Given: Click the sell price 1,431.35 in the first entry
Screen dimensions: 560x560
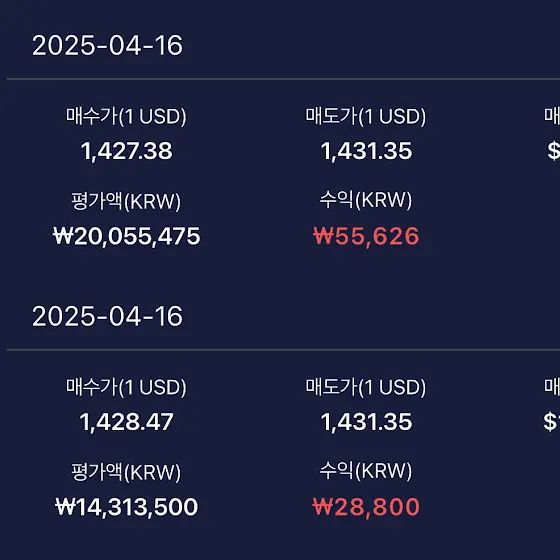Looking at the screenshot, I should tap(366, 151).
